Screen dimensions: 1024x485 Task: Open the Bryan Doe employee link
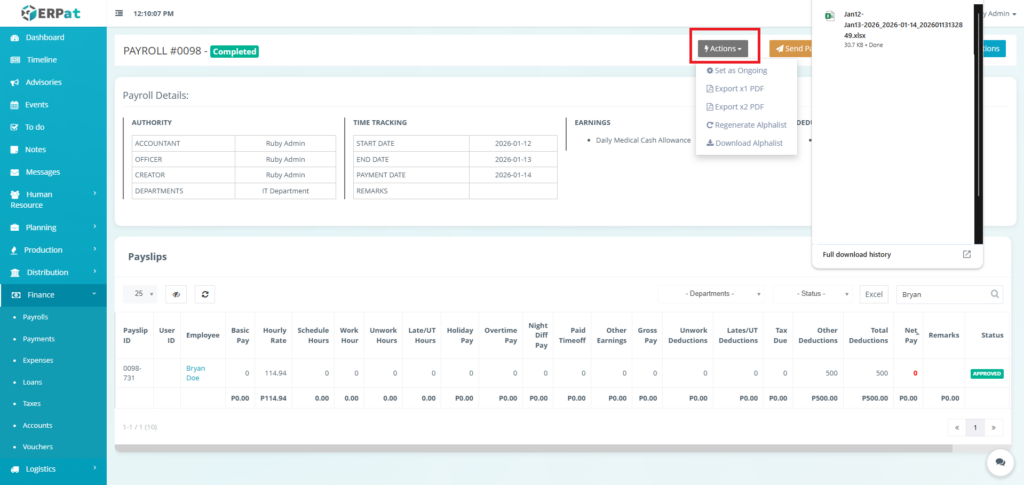point(196,373)
